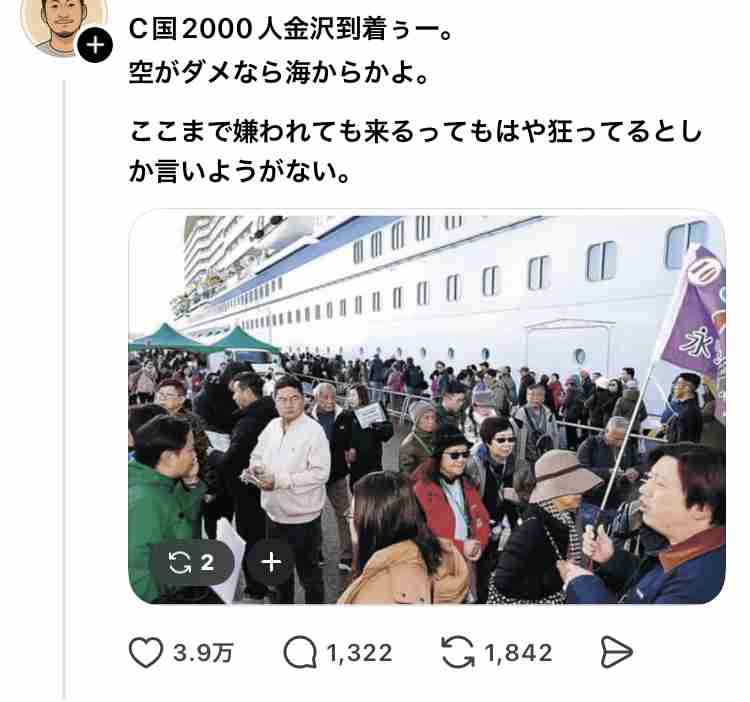Viewport: 750px width, 702px height.
Task: Repost using the circular arrows icon
Action: click(x=458, y=652)
